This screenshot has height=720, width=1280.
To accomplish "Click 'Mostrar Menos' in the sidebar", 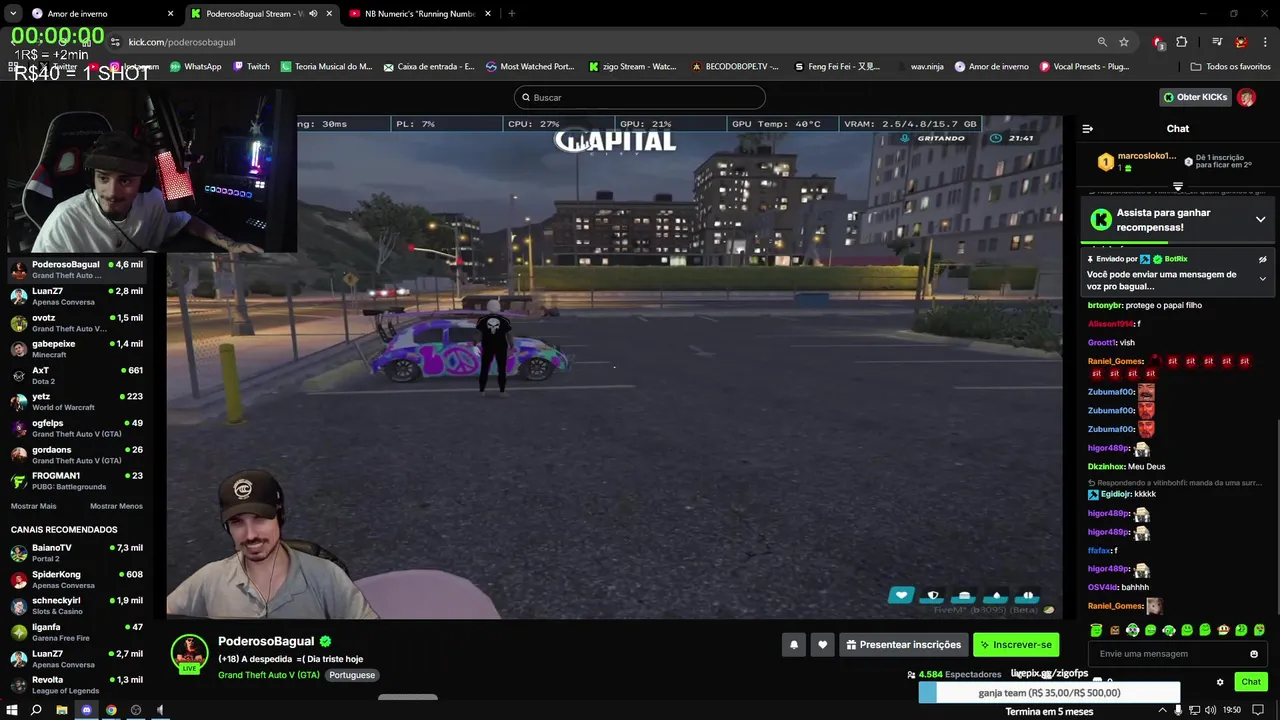I will pos(116,506).
